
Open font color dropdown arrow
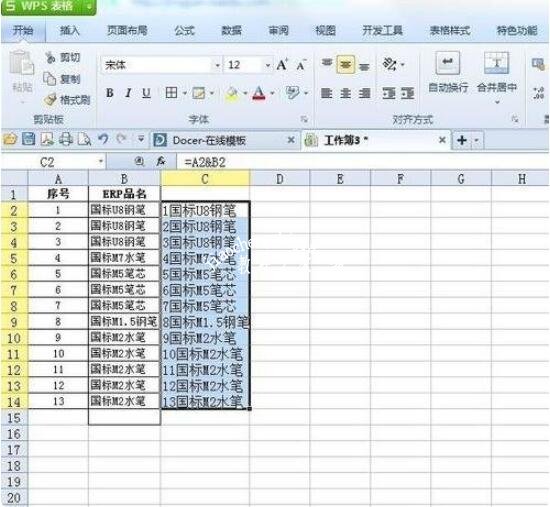click(x=272, y=93)
